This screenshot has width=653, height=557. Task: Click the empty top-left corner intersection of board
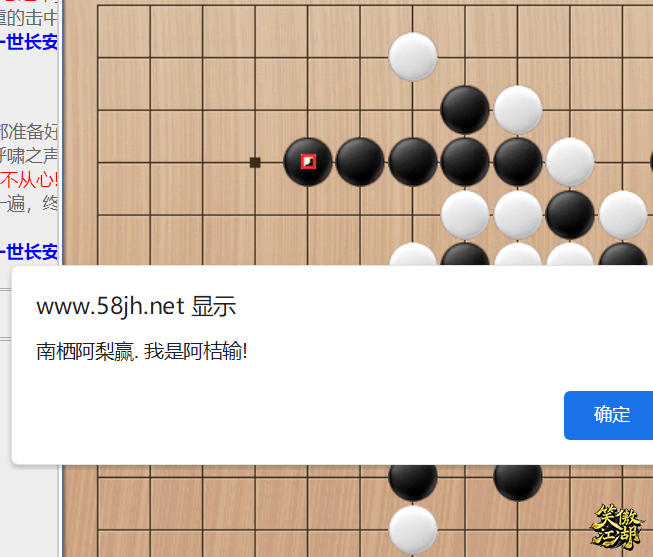click(98, 5)
